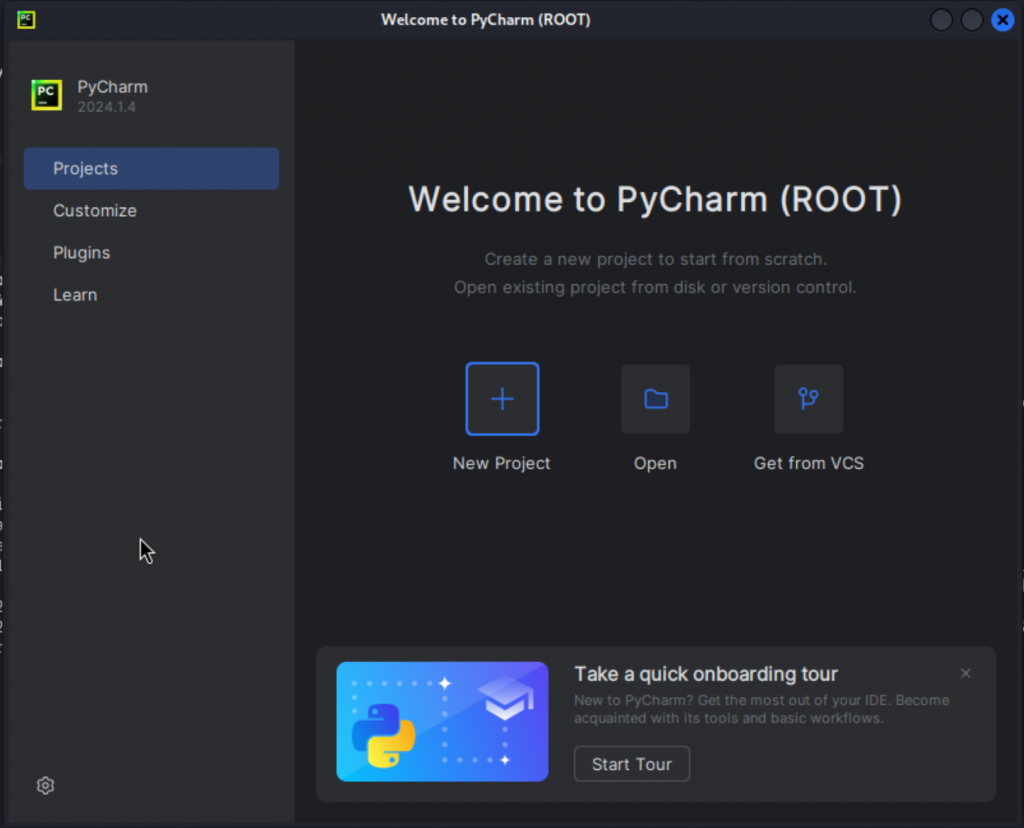
Task: Click the Start Tour button
Action: pos(632,764)
